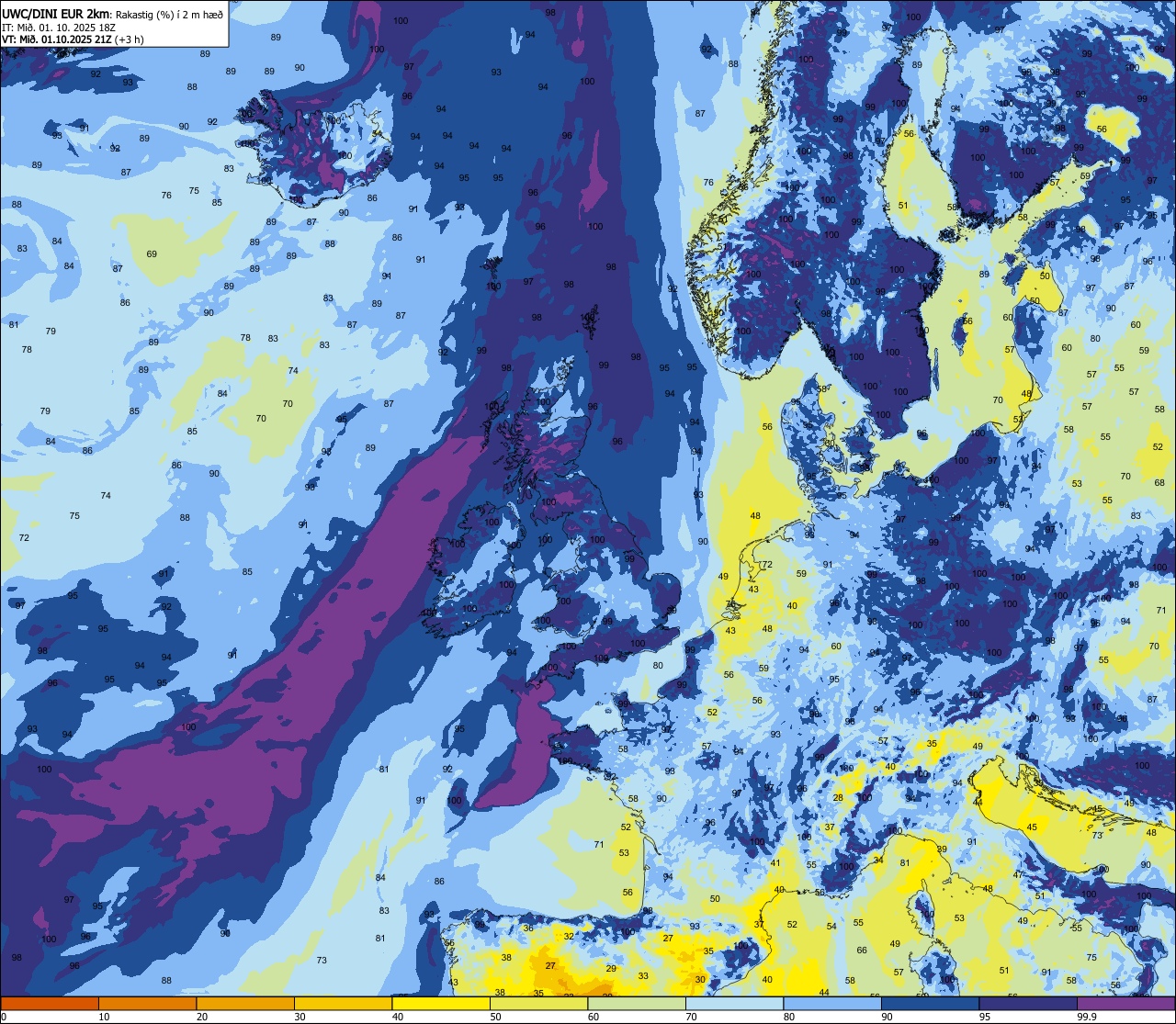Select the golden 30–40 legend swatch
Screen dimensions: 1176x1024
343,1003
